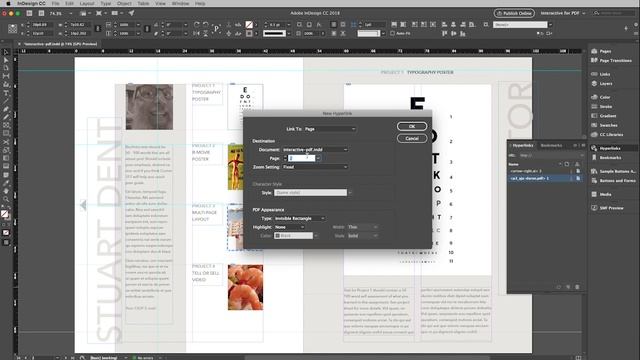This screenshot has height=360, width=640.
Task: Select the Selection tool in the toolbox
Action: click(6, 52)
